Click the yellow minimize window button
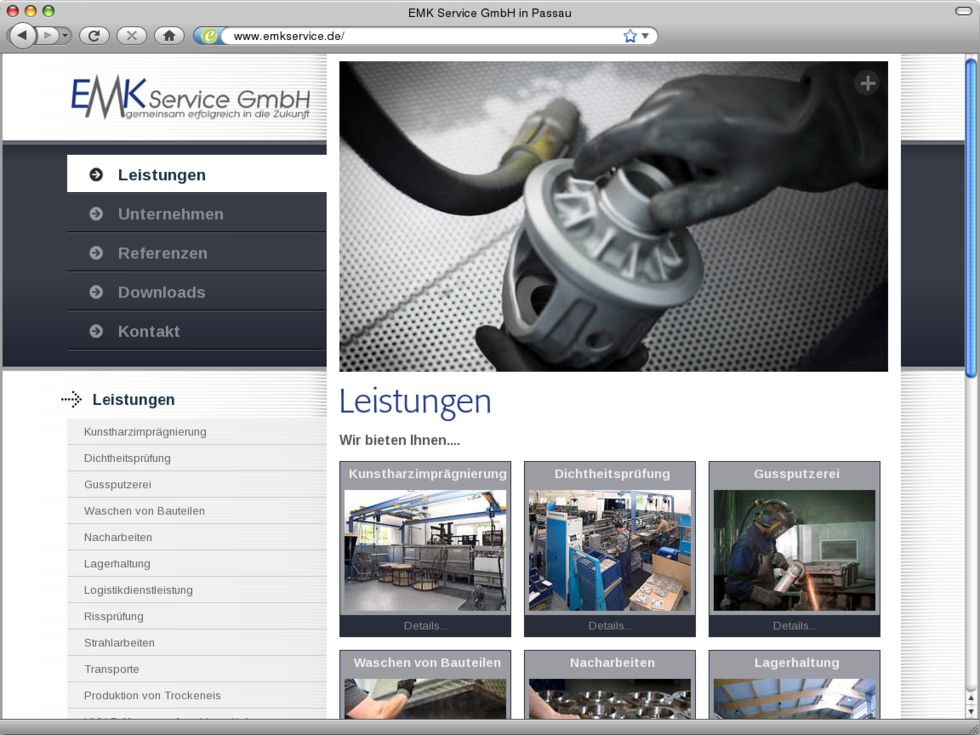 30,11
